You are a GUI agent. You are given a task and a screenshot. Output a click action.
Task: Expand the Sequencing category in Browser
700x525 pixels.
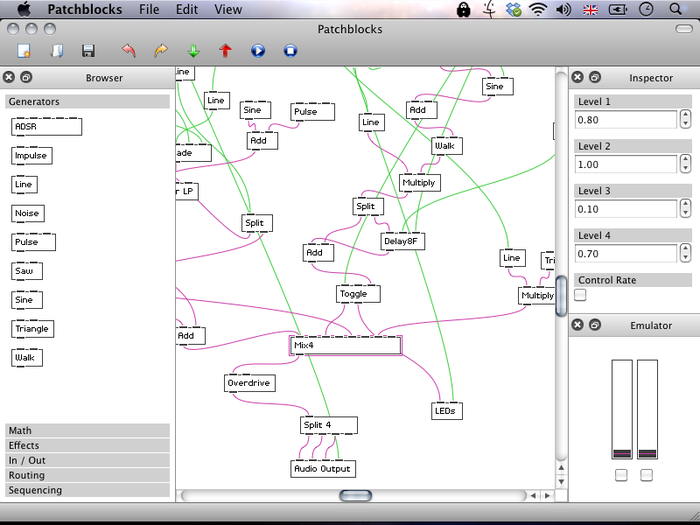[x=87, y=490]
